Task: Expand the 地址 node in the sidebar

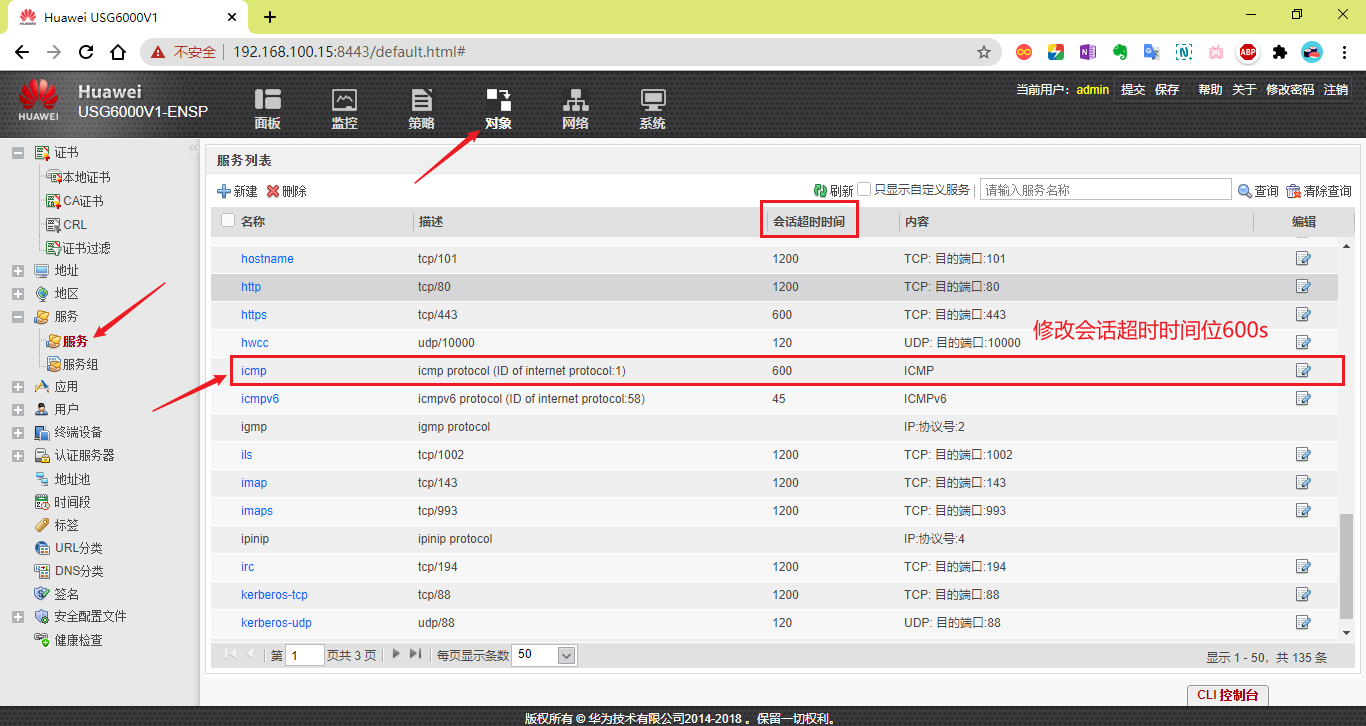Action: click(x=16, y=270)
